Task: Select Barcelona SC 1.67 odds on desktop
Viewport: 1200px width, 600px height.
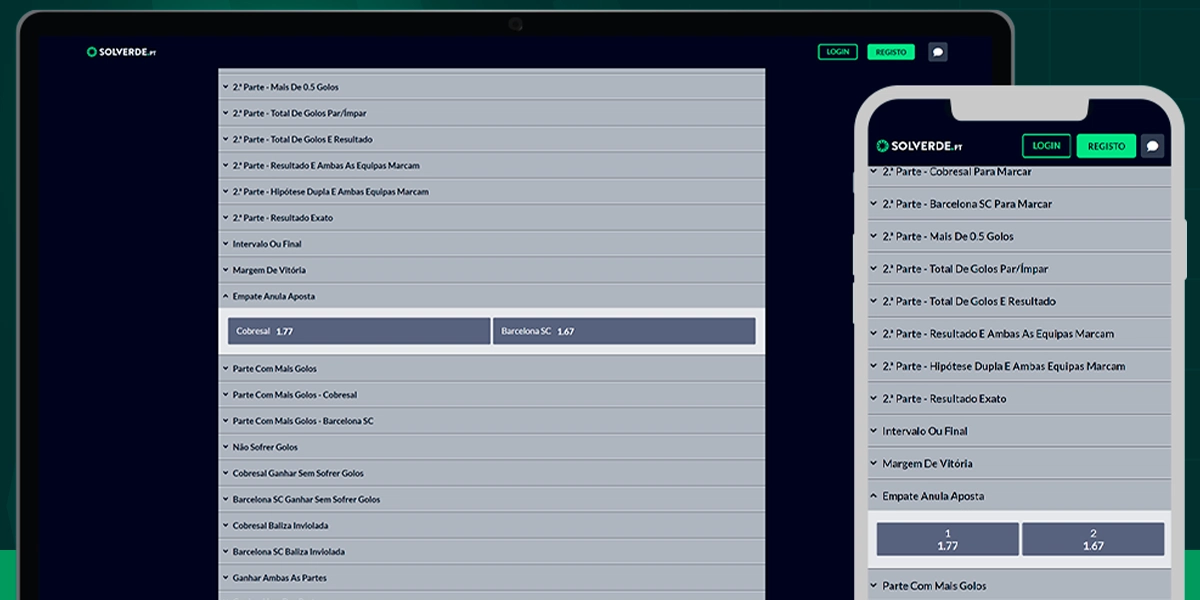Action: (624, 331)
